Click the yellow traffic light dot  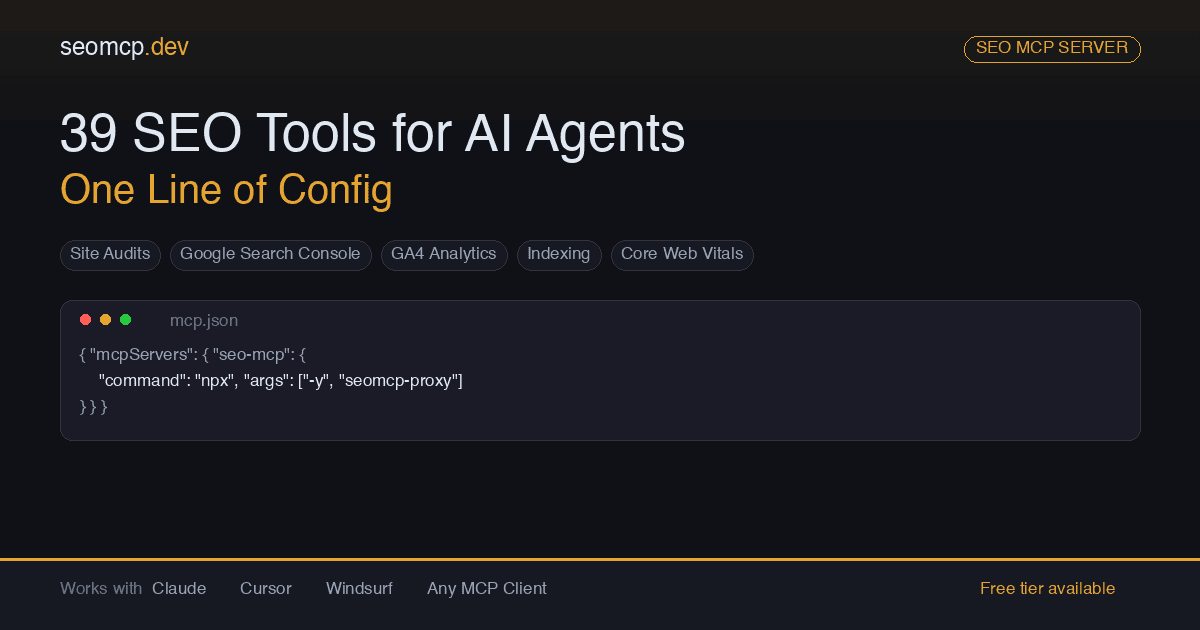click(x=106, y=319)
